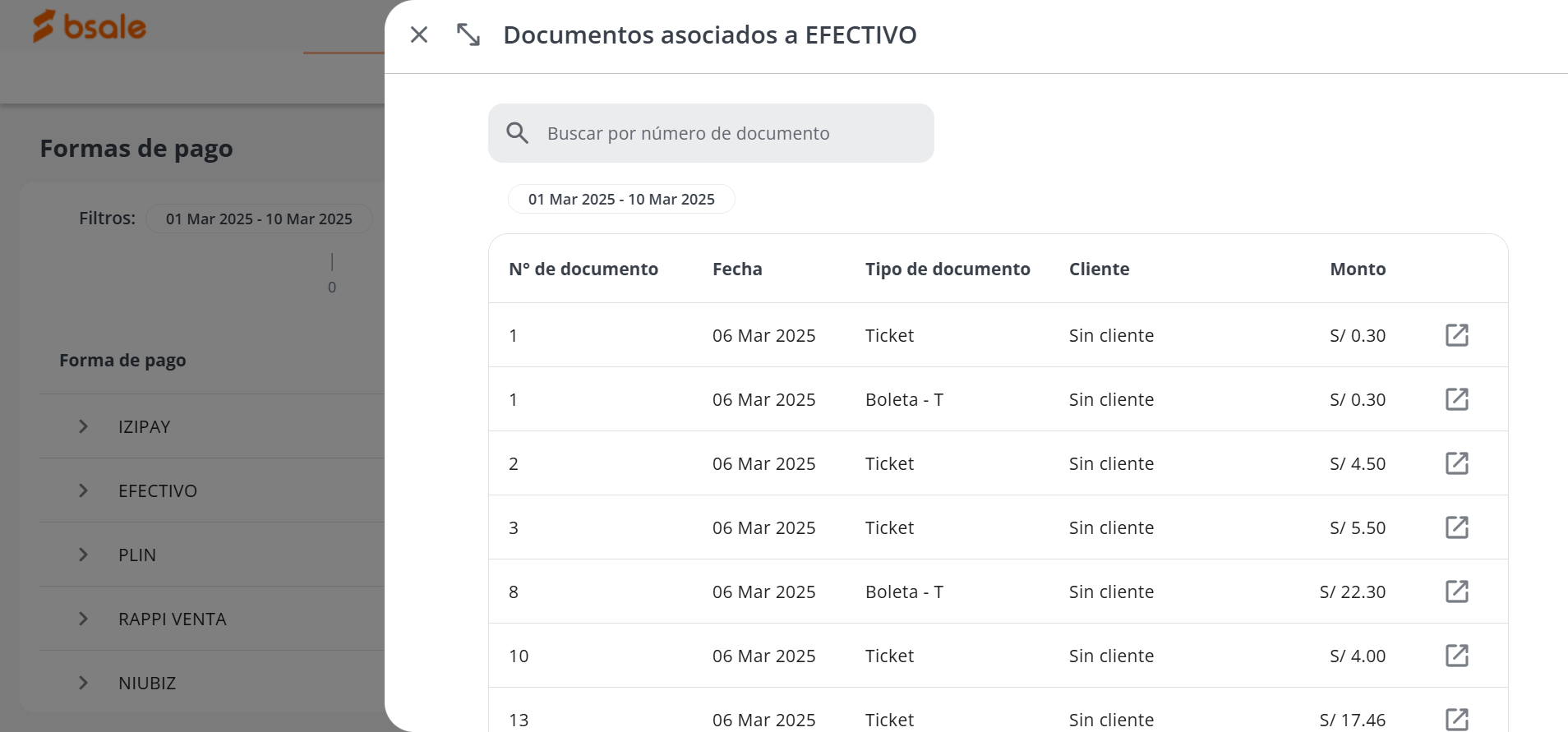Click the S/ 17.46 amount cell
Image resolution: width=1568 pixels, height=732 pixels.
point(1353,720)
